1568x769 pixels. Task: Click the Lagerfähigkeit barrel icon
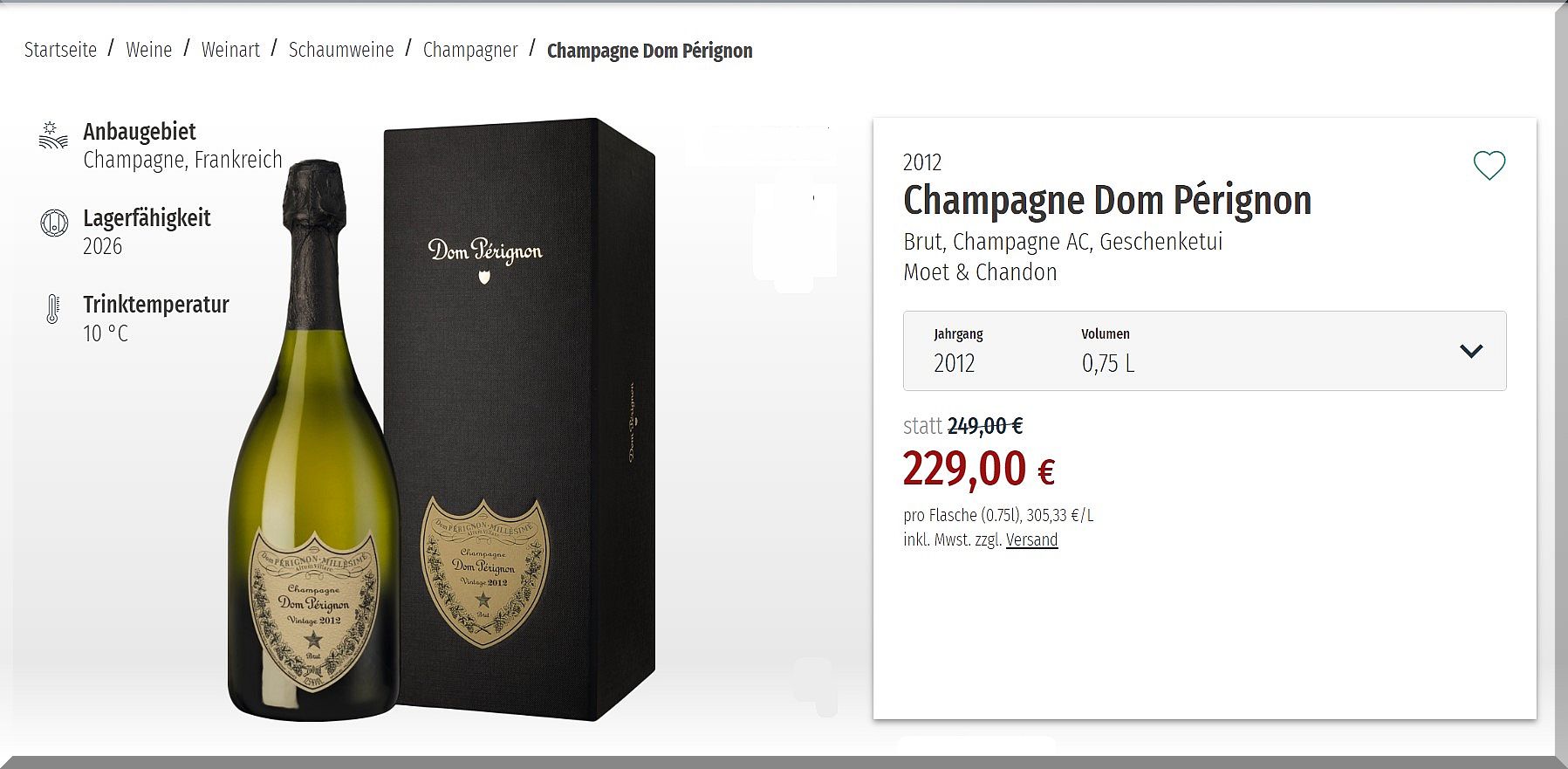tap(54, 223)
